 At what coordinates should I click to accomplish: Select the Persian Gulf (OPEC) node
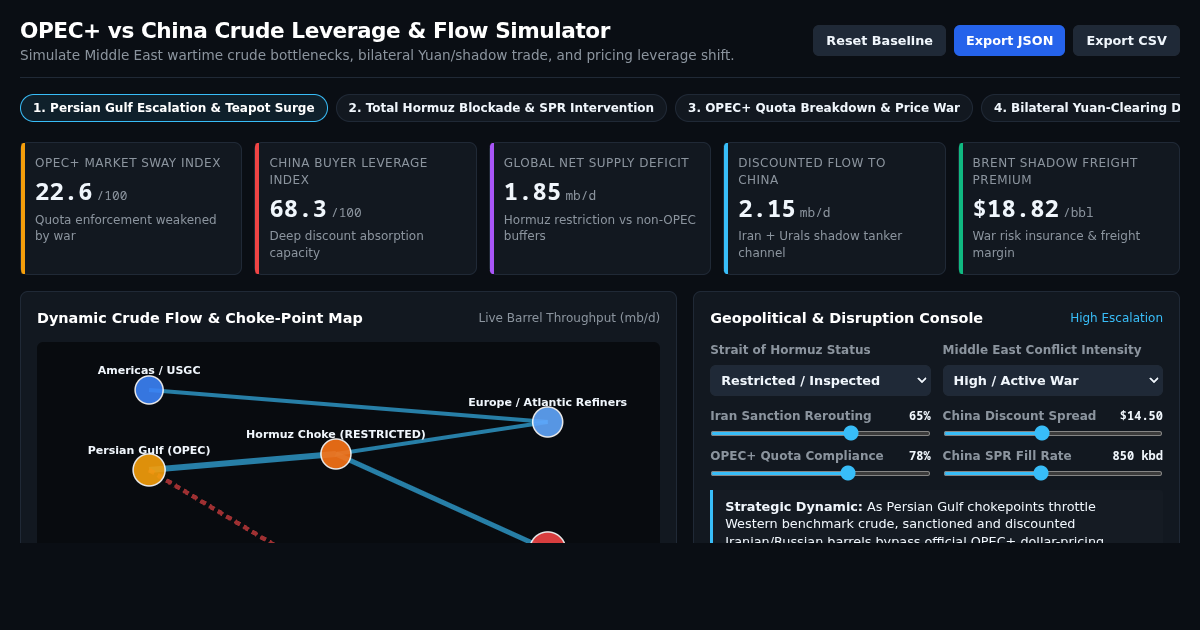pyautogui.click(x=149, y=470)
